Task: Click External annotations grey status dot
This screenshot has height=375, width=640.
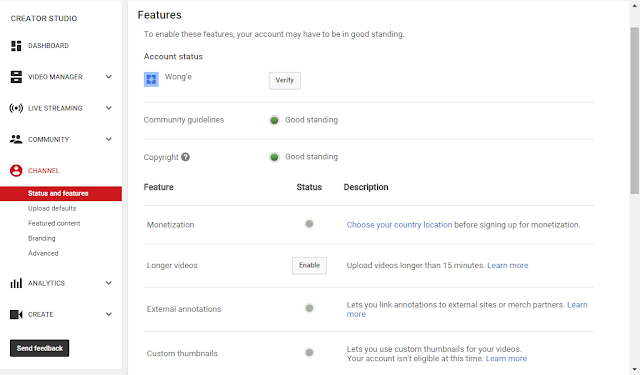Action: click(x=309, y=308)
